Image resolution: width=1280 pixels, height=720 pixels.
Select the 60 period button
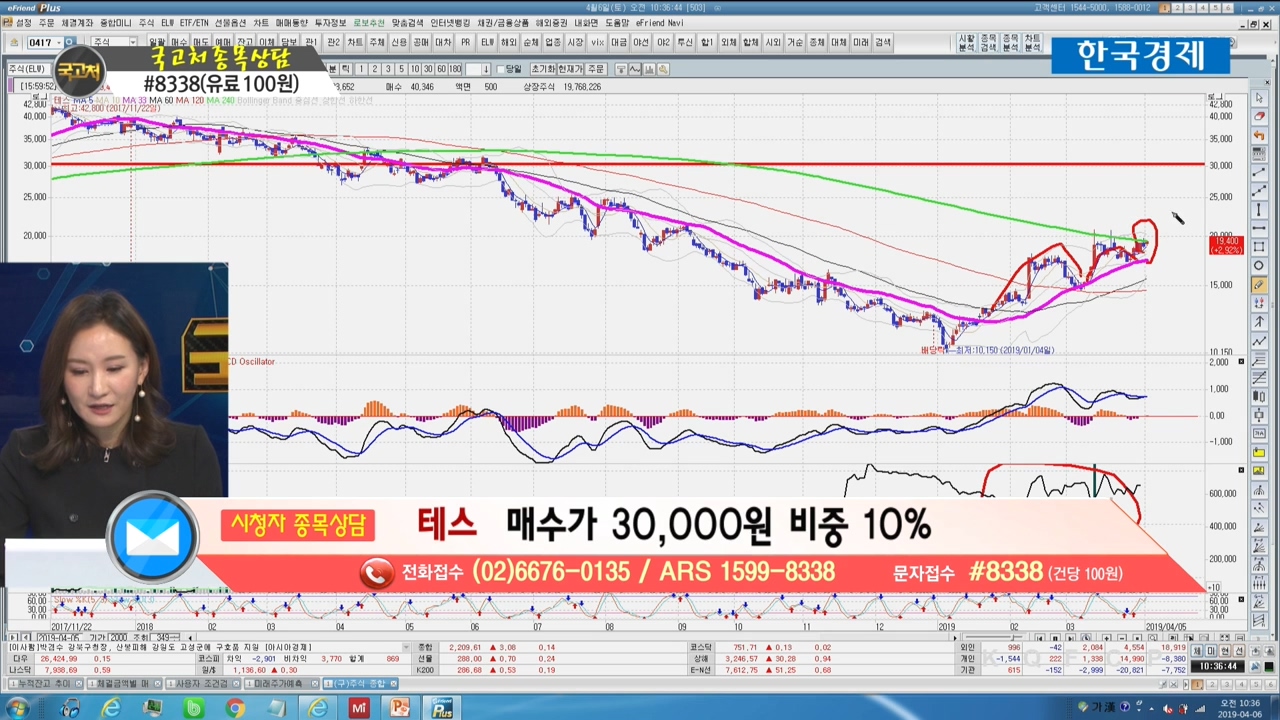point(442,69)
